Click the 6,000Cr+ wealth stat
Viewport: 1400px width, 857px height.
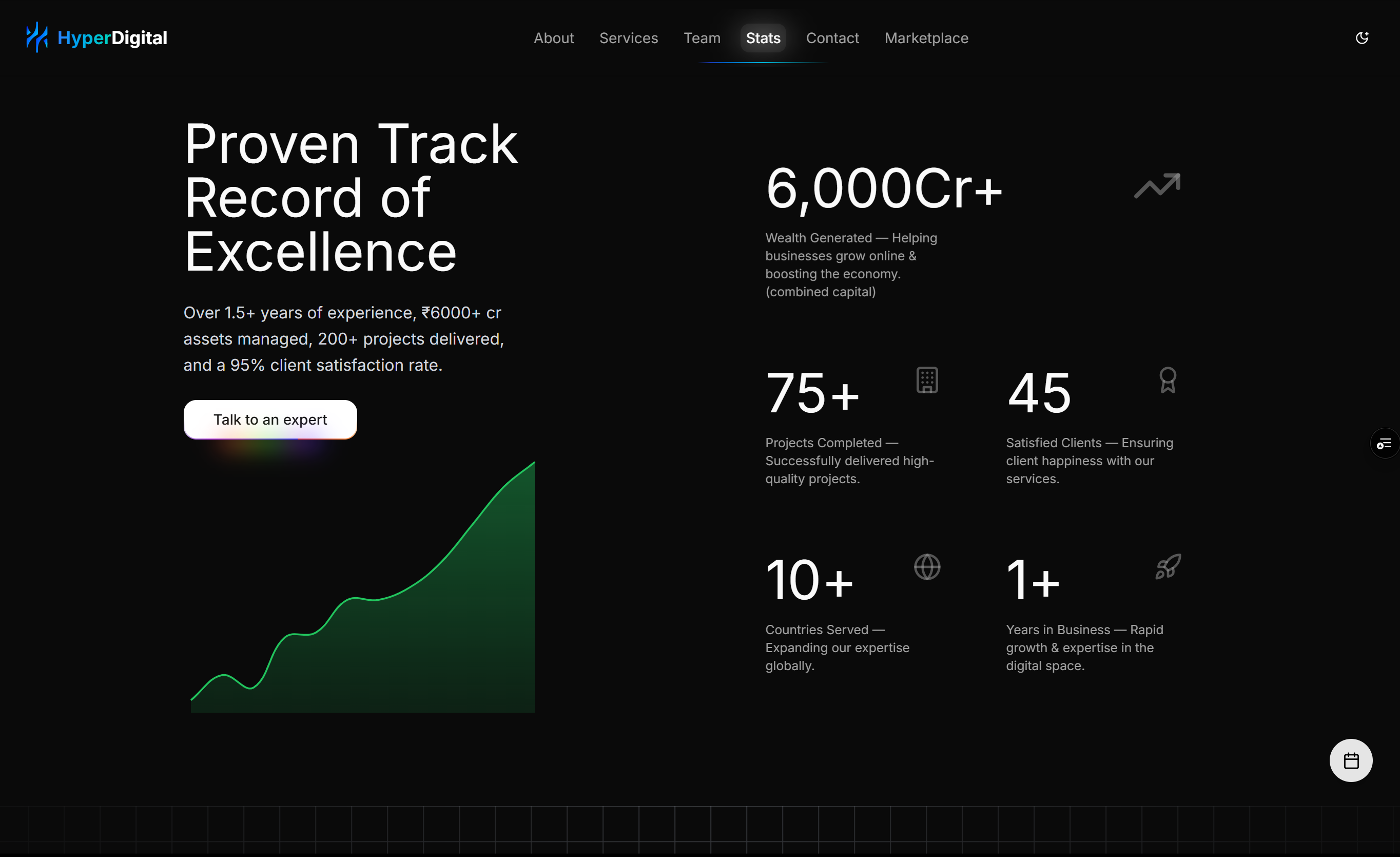(884, 189)
